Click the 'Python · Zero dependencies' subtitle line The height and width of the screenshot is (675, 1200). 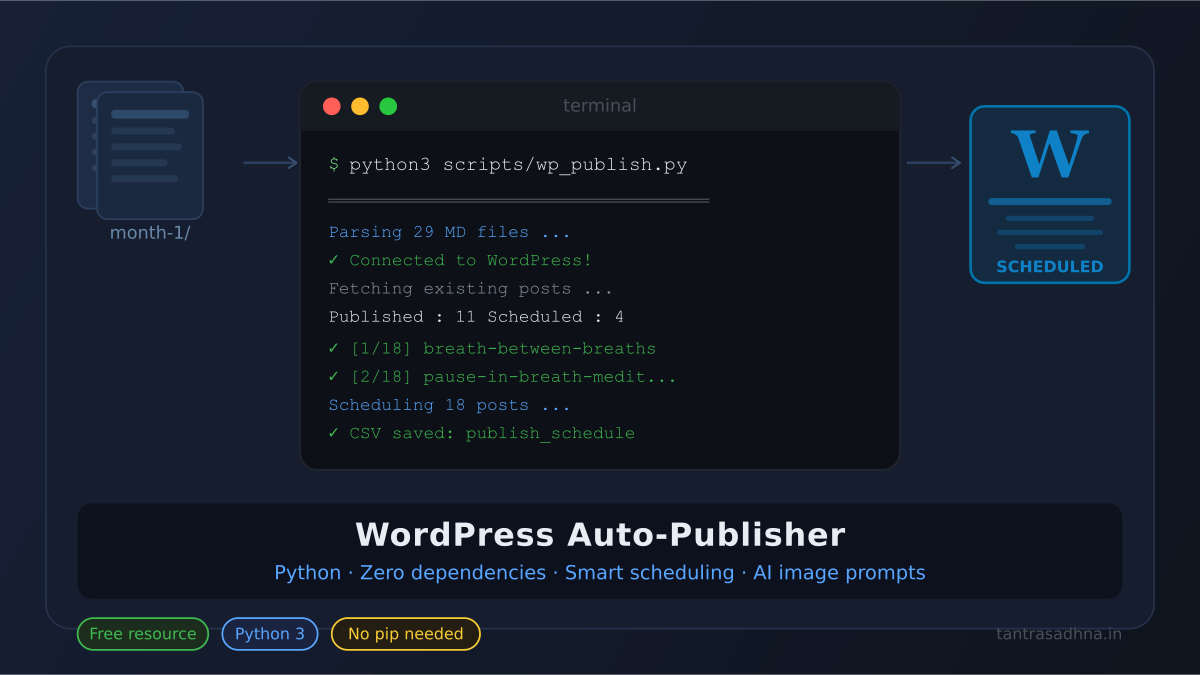click(x=600, y=573)
